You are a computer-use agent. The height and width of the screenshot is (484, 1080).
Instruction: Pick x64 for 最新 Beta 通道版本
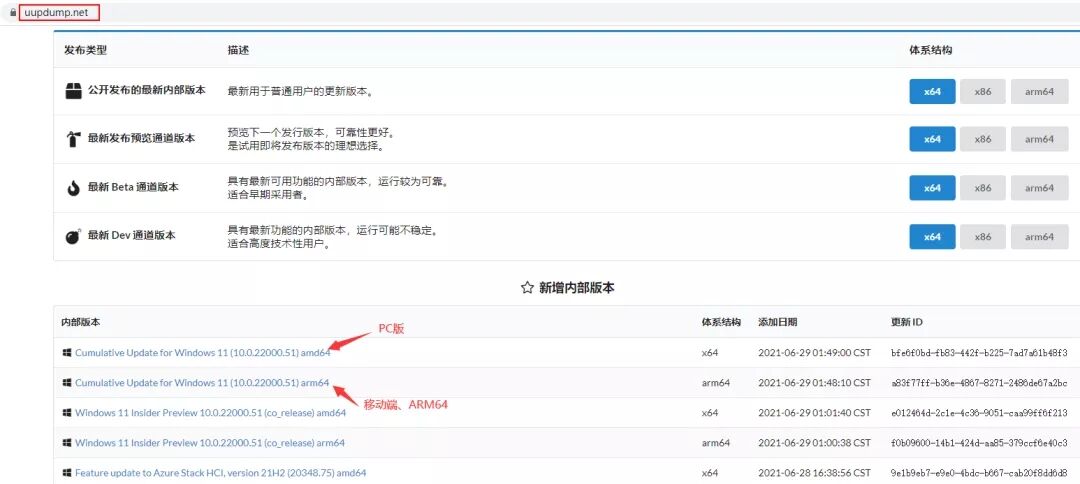click(x=932, y=188)
